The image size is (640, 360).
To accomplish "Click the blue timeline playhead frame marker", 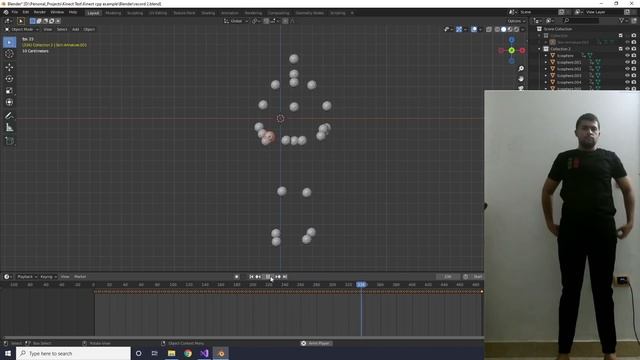I will click(x=361, y=284).
